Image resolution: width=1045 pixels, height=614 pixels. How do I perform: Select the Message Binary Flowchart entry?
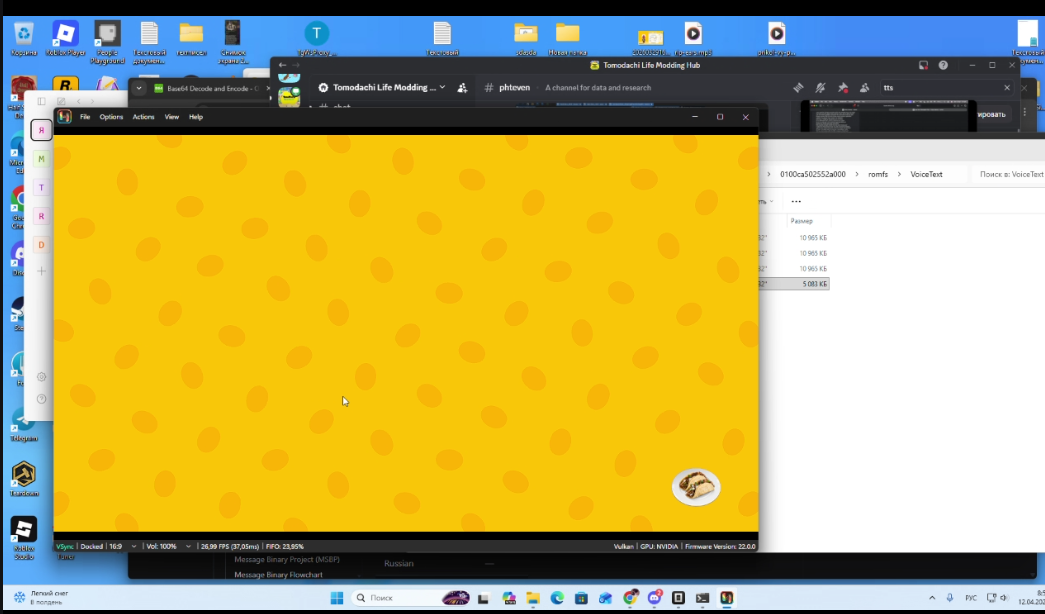coord(278,574)
